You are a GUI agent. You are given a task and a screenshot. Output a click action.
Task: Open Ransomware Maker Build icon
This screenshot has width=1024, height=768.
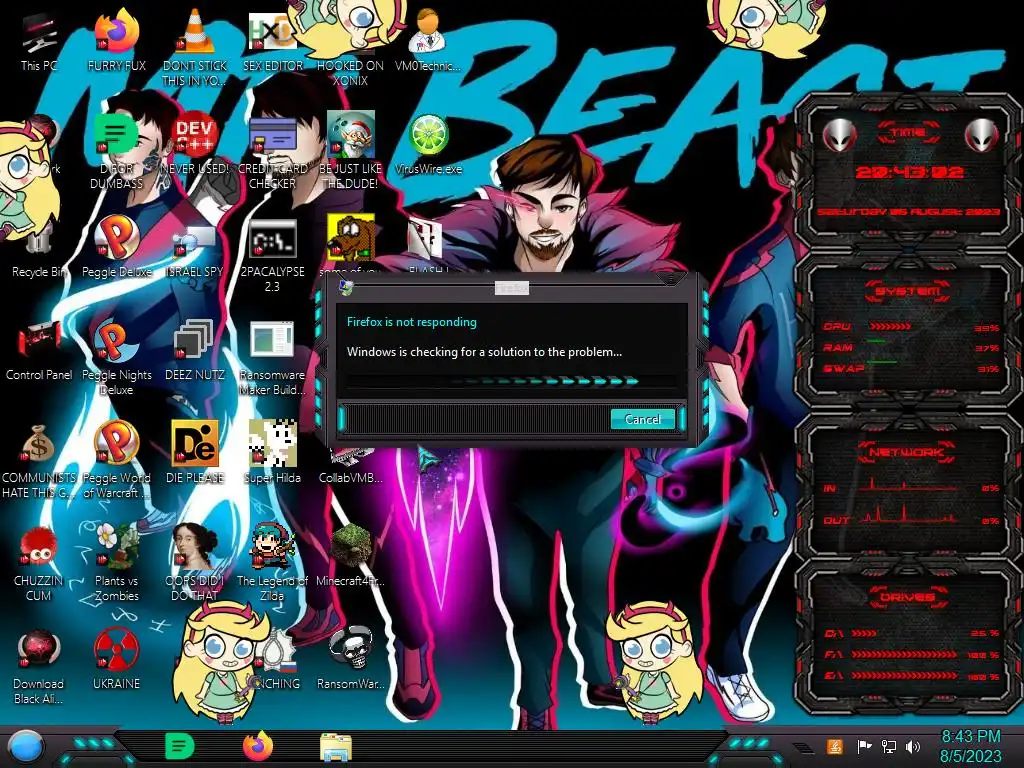pyautogui.click(x=272, y=357)
